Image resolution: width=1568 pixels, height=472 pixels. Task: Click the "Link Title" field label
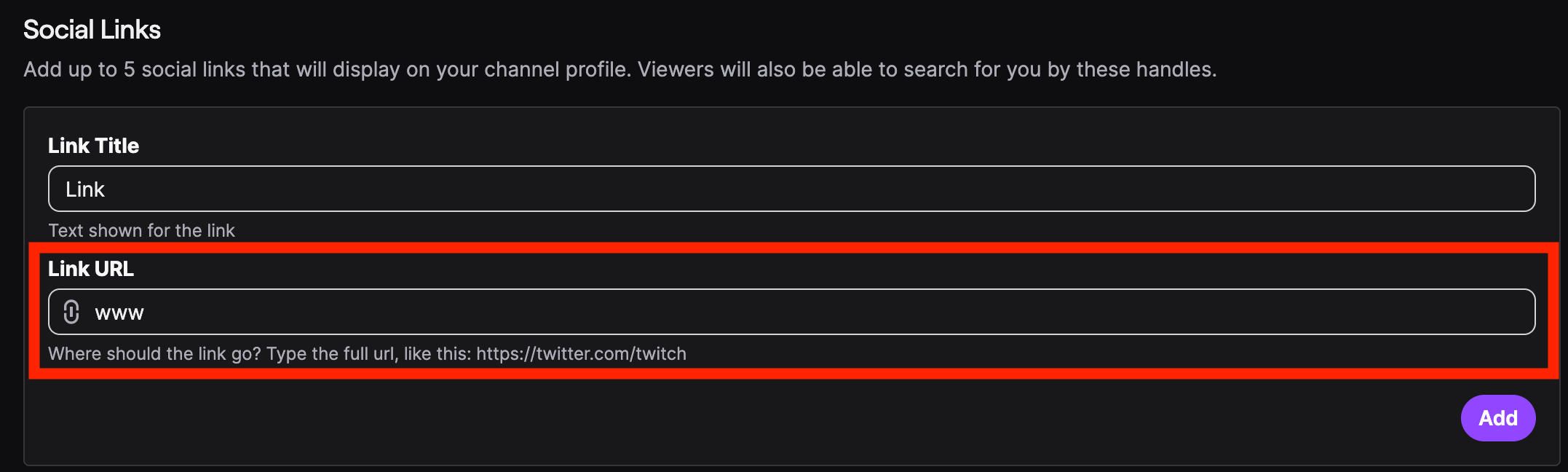click(x=93, y=146)
